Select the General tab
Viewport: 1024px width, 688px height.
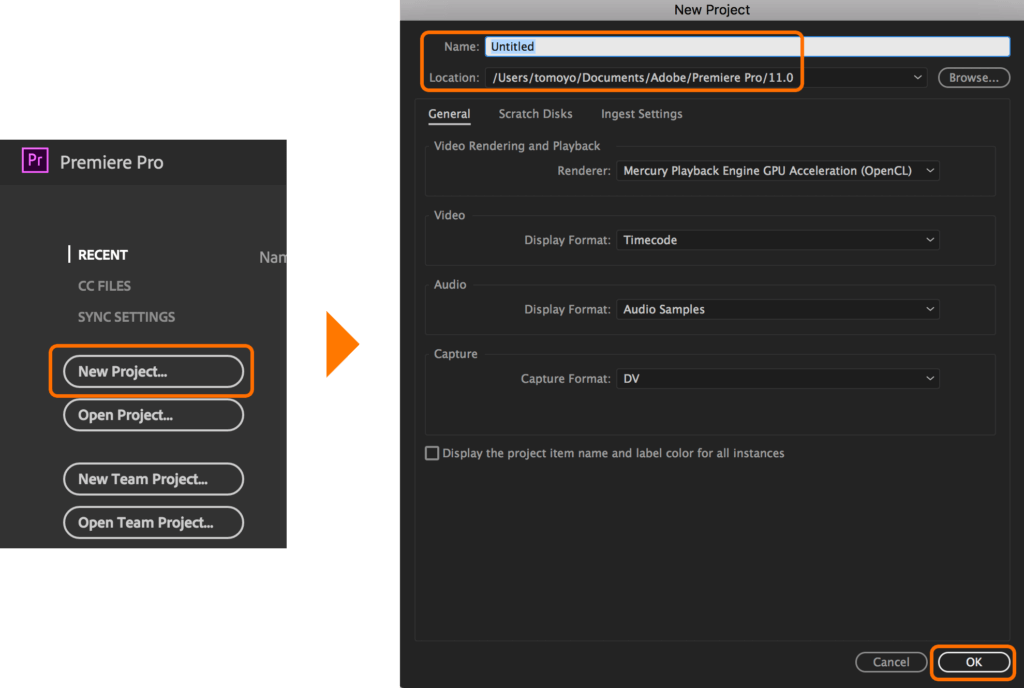(449, 114)
